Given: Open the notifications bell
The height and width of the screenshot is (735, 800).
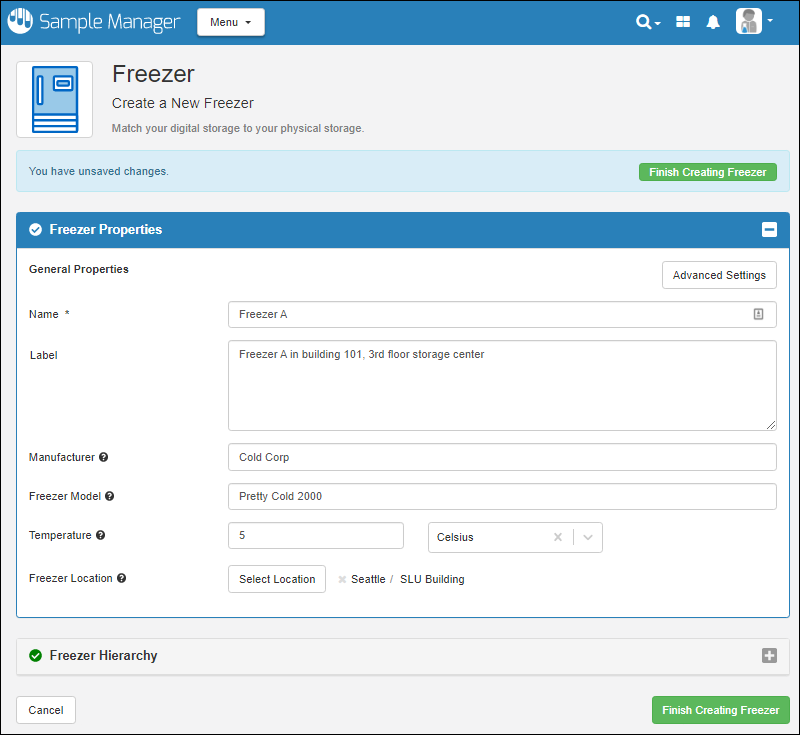Looking at the screenshot, I should 713,22.
